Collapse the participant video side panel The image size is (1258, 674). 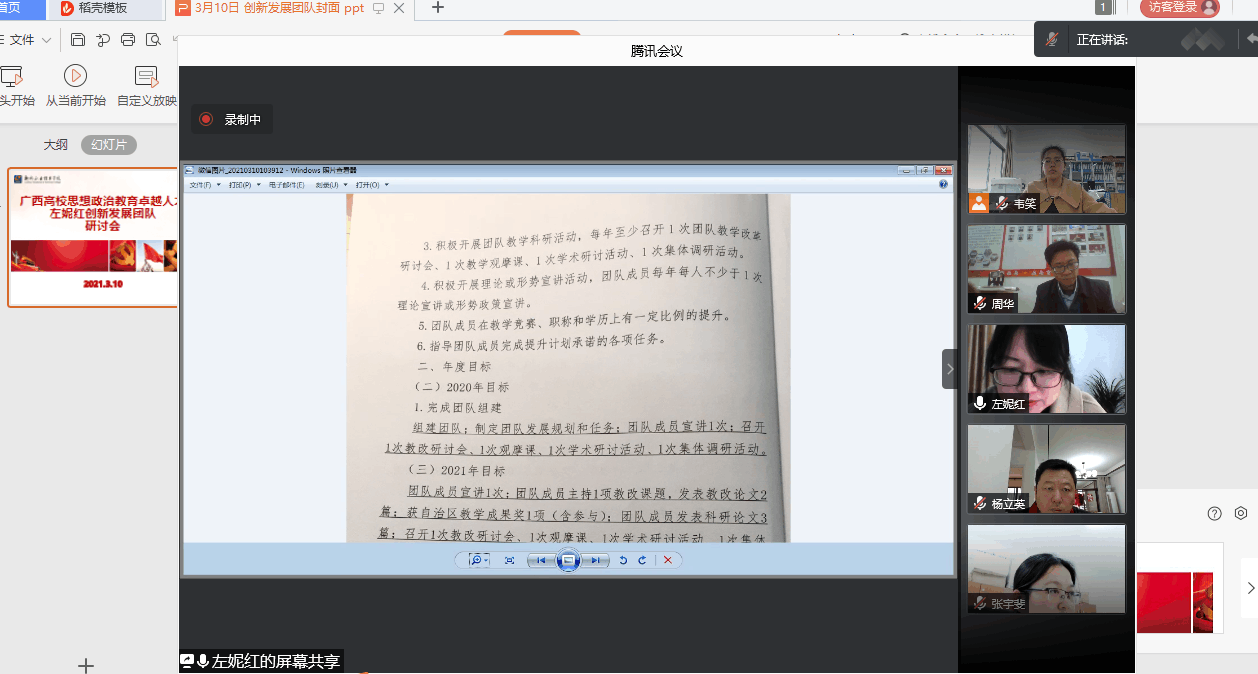(949, 369)
